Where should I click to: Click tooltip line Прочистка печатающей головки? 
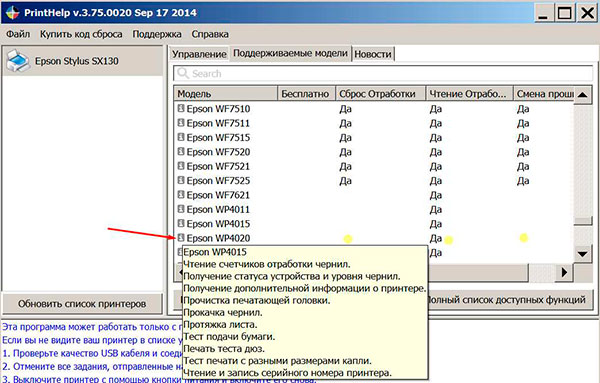(256, 300)
